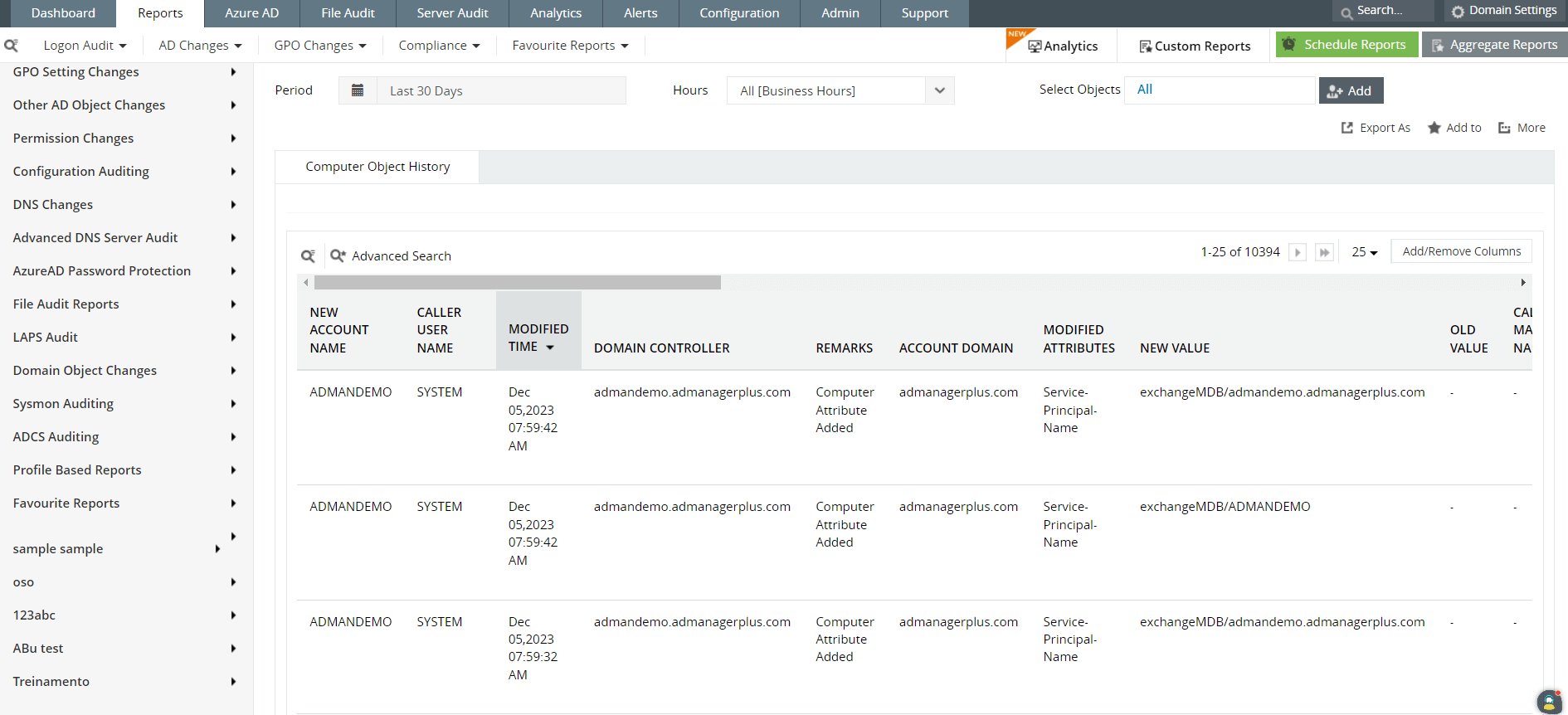Viewport: 1568px width, 715px height.
Task: Change rows per page from 25
Action: [1364, 252]
